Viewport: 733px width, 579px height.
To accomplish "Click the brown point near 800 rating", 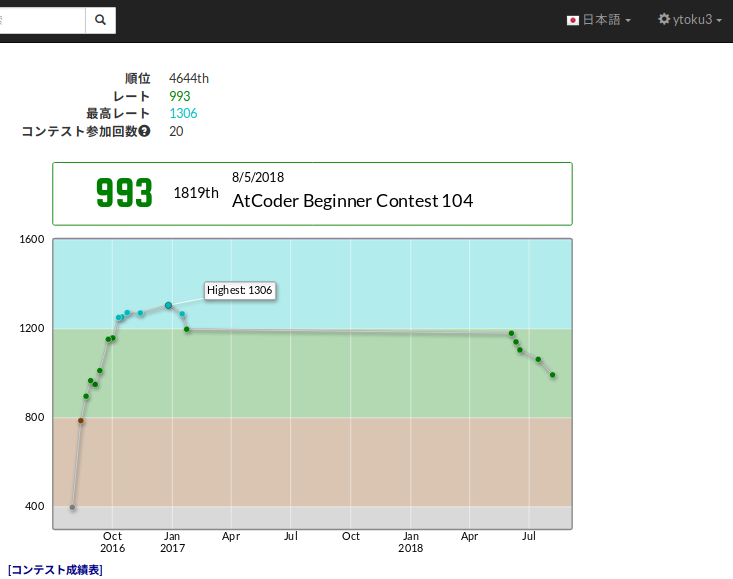I will click(81, 421).
